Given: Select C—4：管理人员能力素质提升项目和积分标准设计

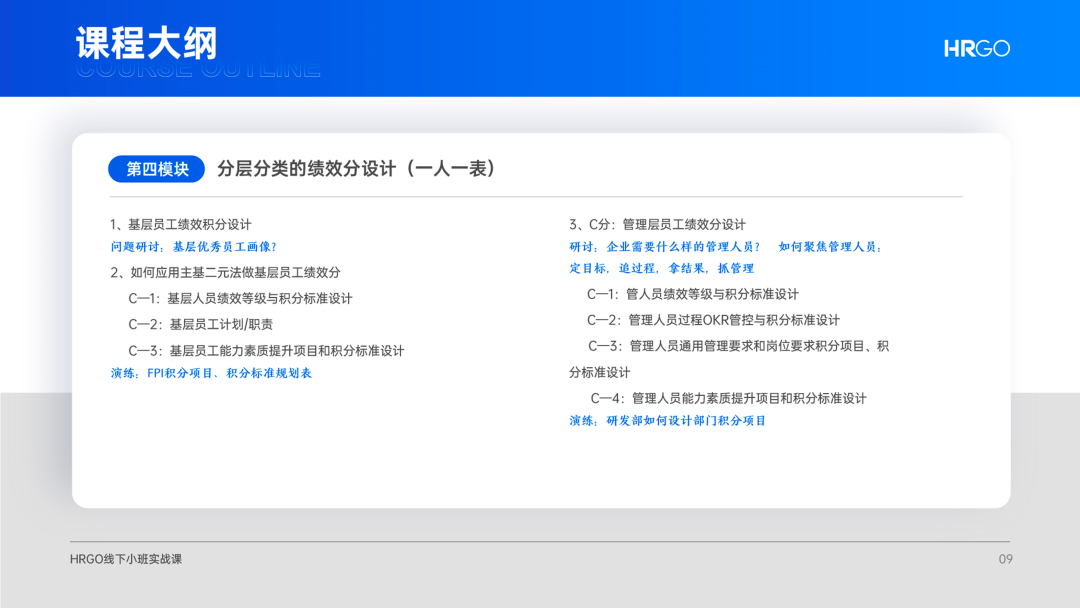Looking at the screenshot, I should click(x=728, y=398).
